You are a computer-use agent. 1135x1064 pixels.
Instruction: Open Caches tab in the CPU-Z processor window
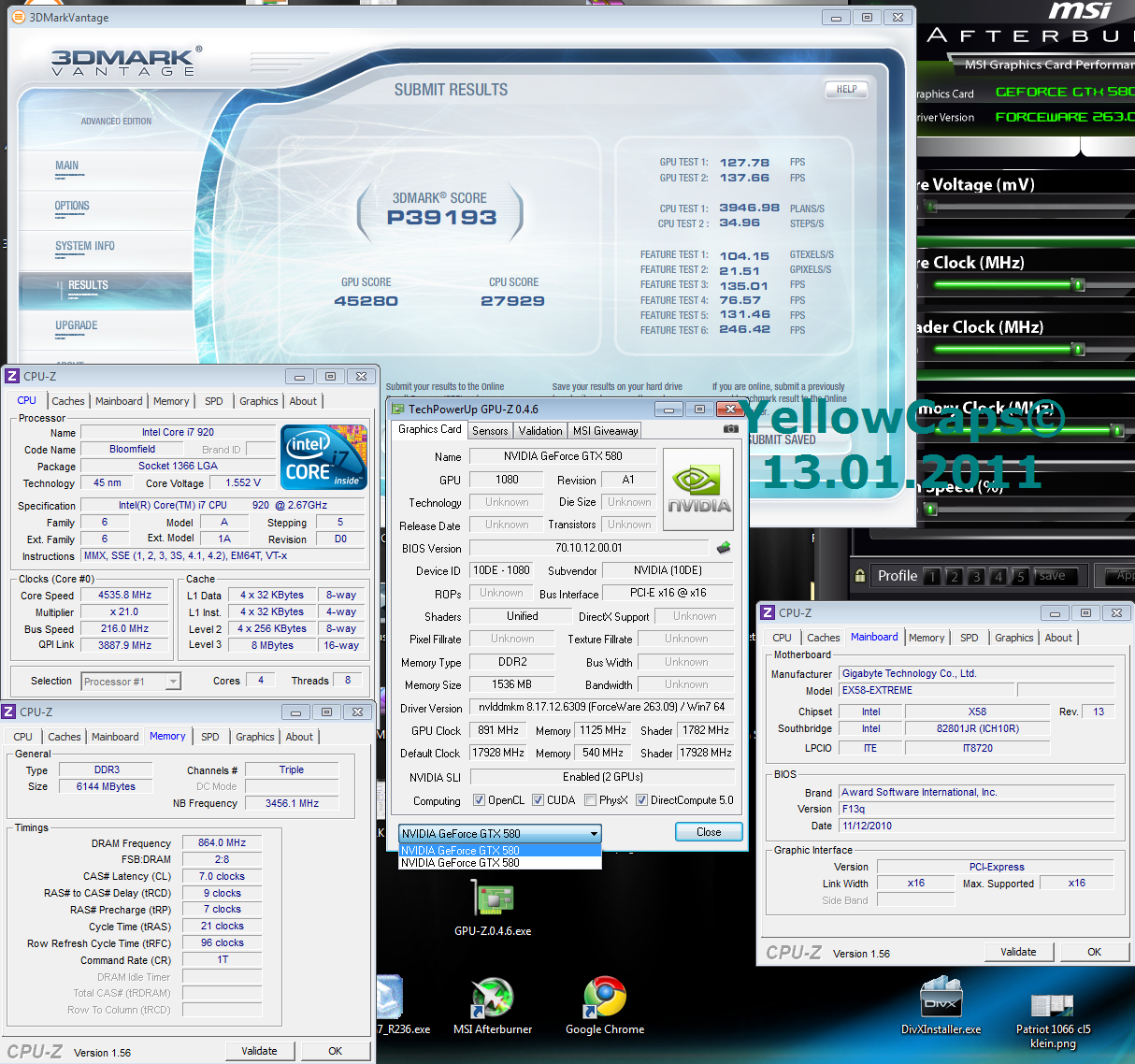[68, 401]
